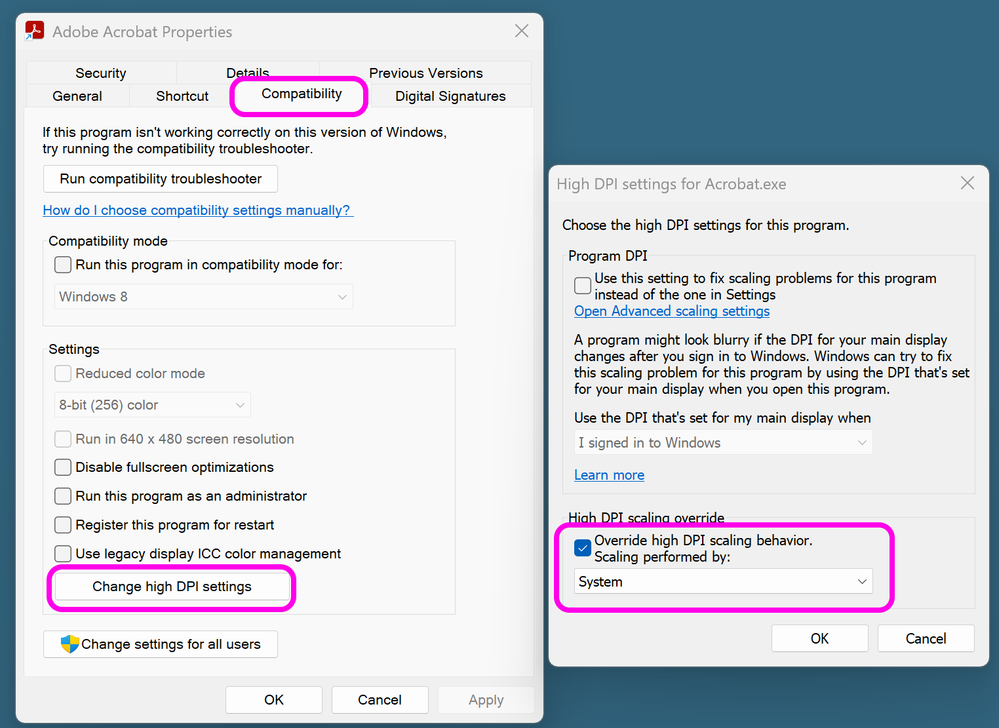
Task: Toggle Reduced color mode checkbox
Action: [63, 373]
